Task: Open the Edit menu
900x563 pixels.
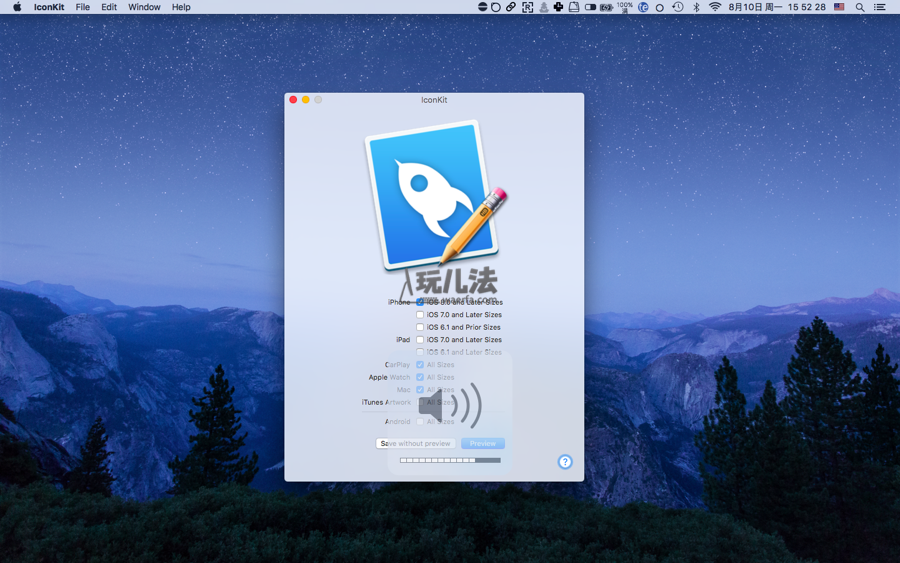Action: coord(109,7)
